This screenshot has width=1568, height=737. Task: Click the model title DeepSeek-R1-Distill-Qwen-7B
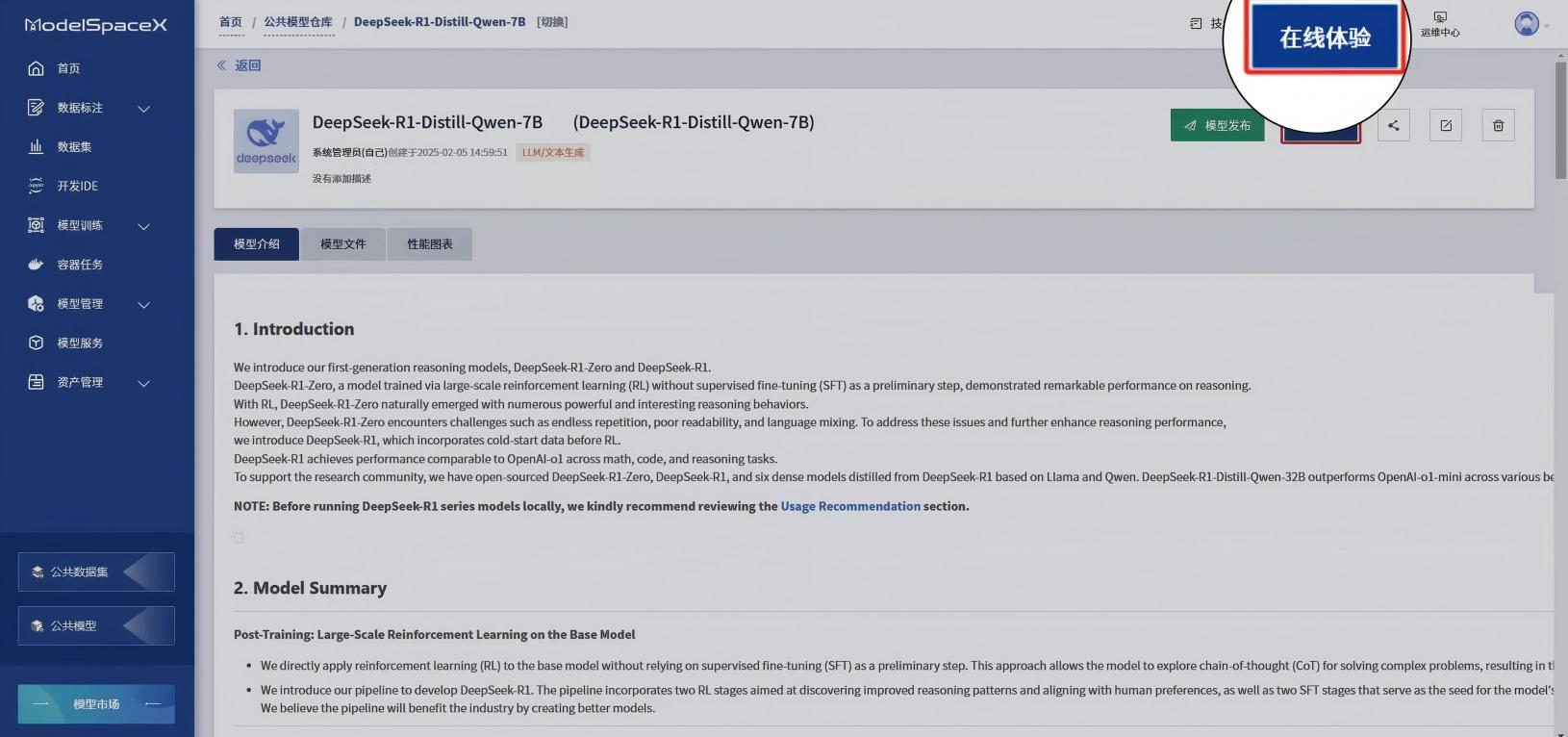[x=428, y=122]
